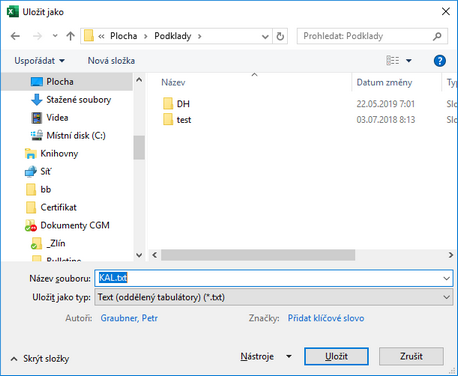Screen dimensions: 458x376
Task: Click the forward navigation arrow
Action: coord(37,36)
